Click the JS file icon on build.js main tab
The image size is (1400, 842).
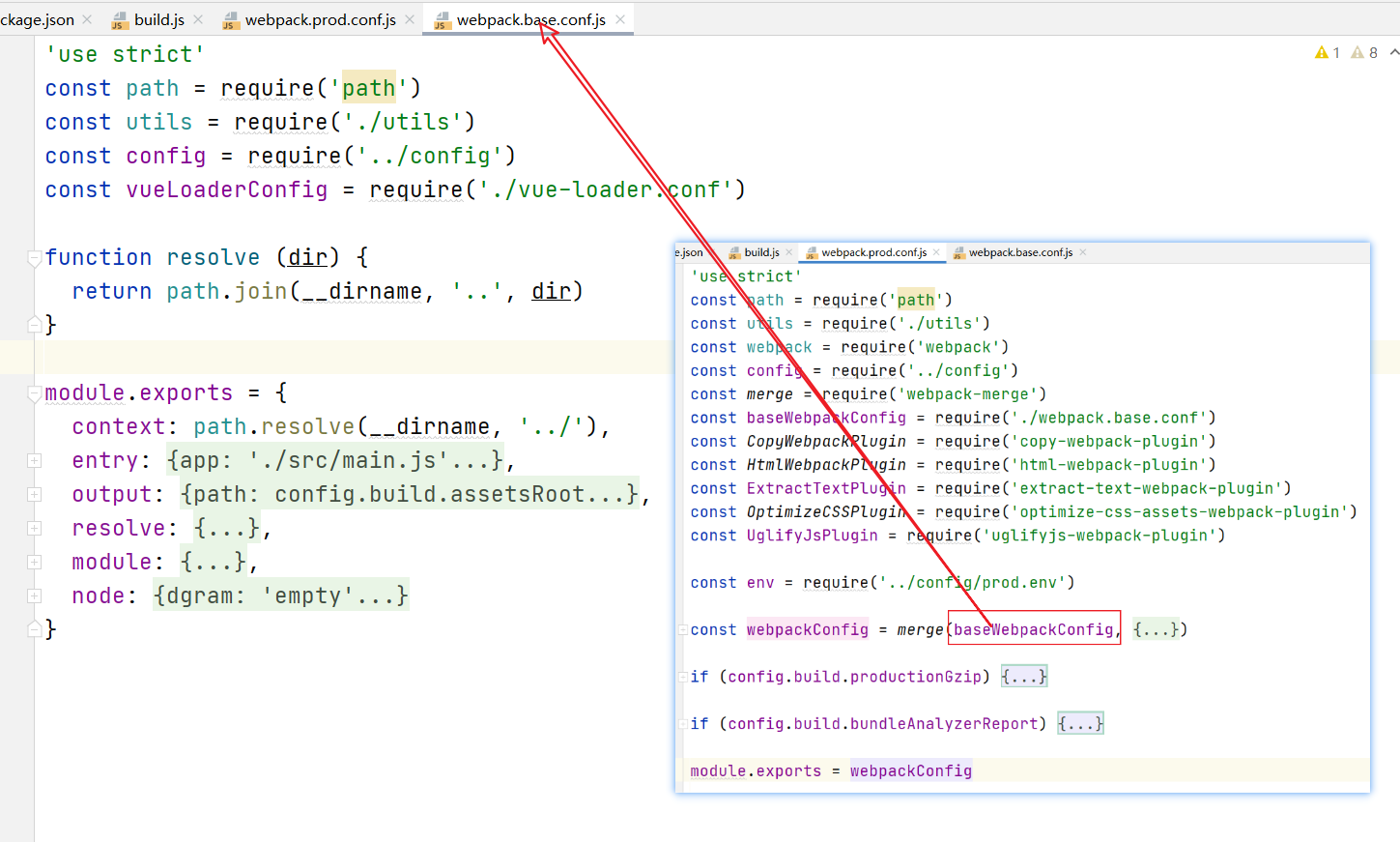[x=120, y=20]
